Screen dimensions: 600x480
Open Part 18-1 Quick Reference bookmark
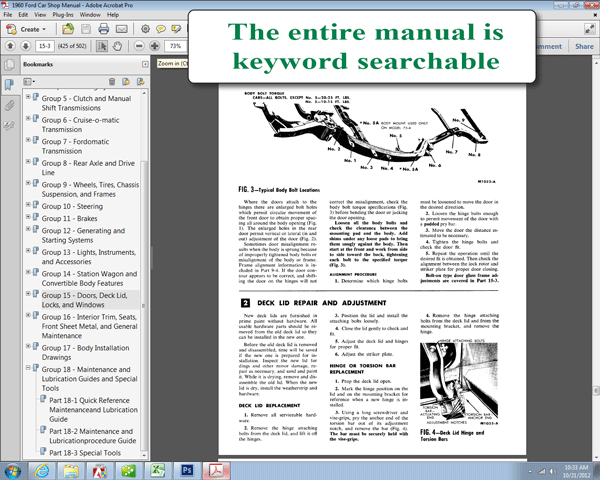pos(93,410)
